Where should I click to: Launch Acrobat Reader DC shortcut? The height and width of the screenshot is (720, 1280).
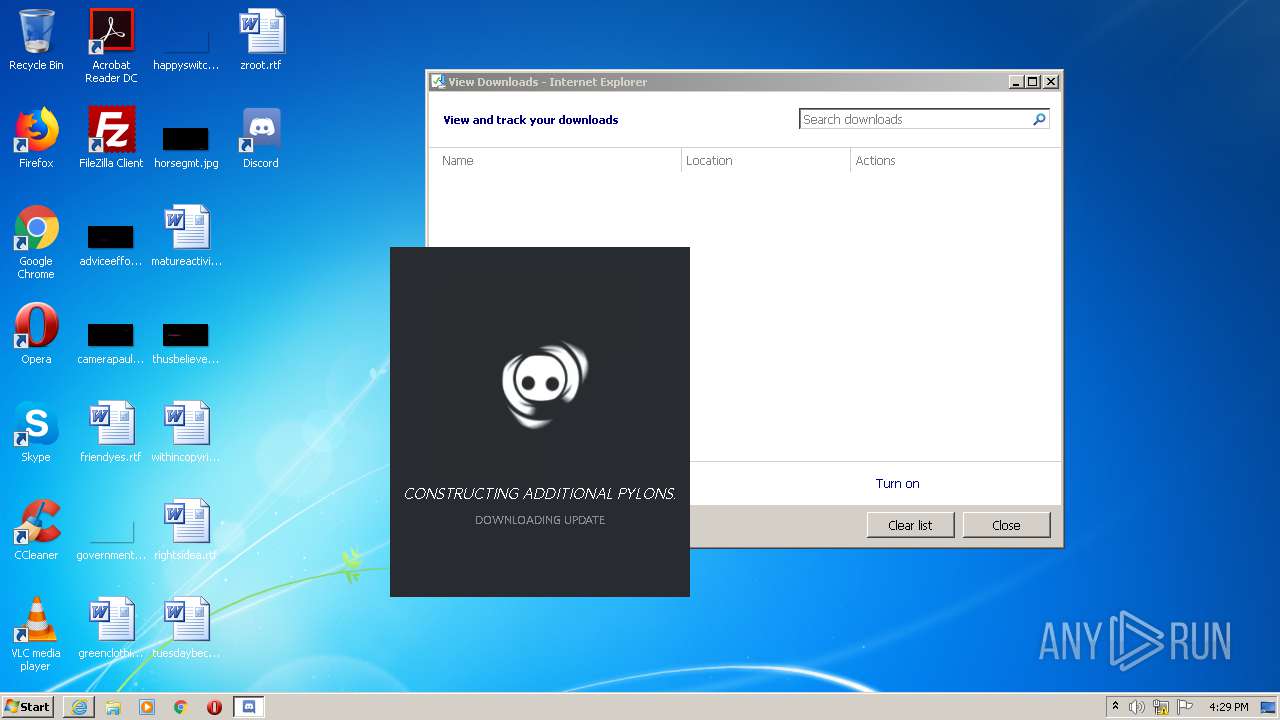pos(111,46)
